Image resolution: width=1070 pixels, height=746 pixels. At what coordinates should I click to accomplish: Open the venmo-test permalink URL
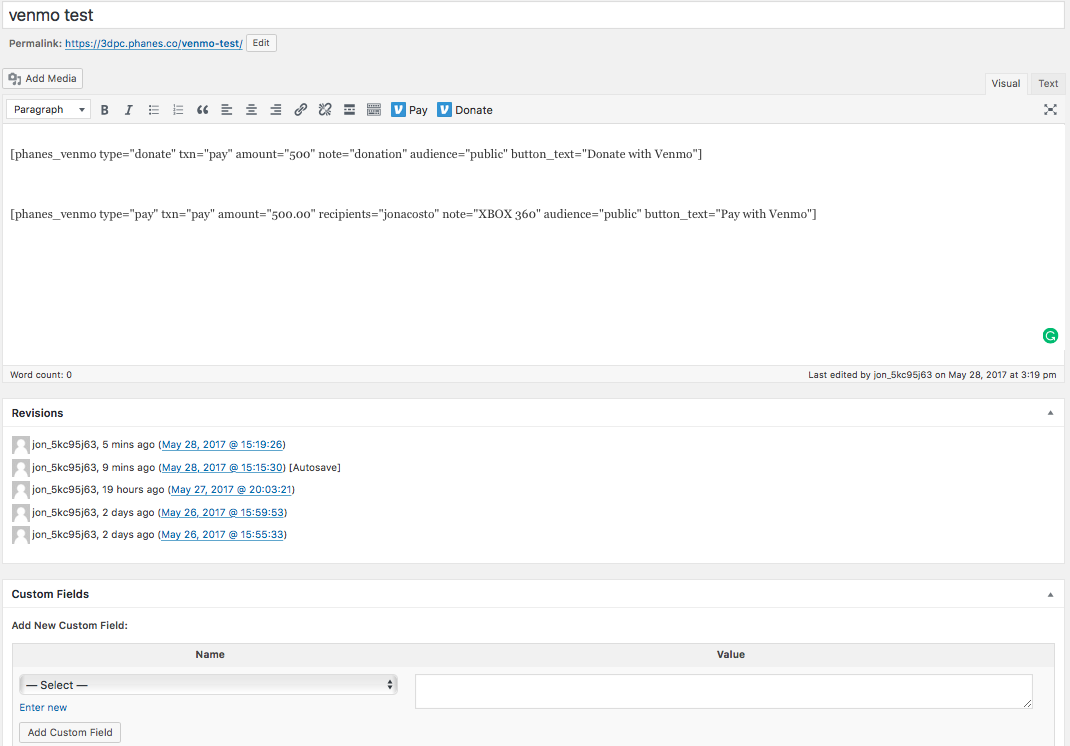coord(154,43)
